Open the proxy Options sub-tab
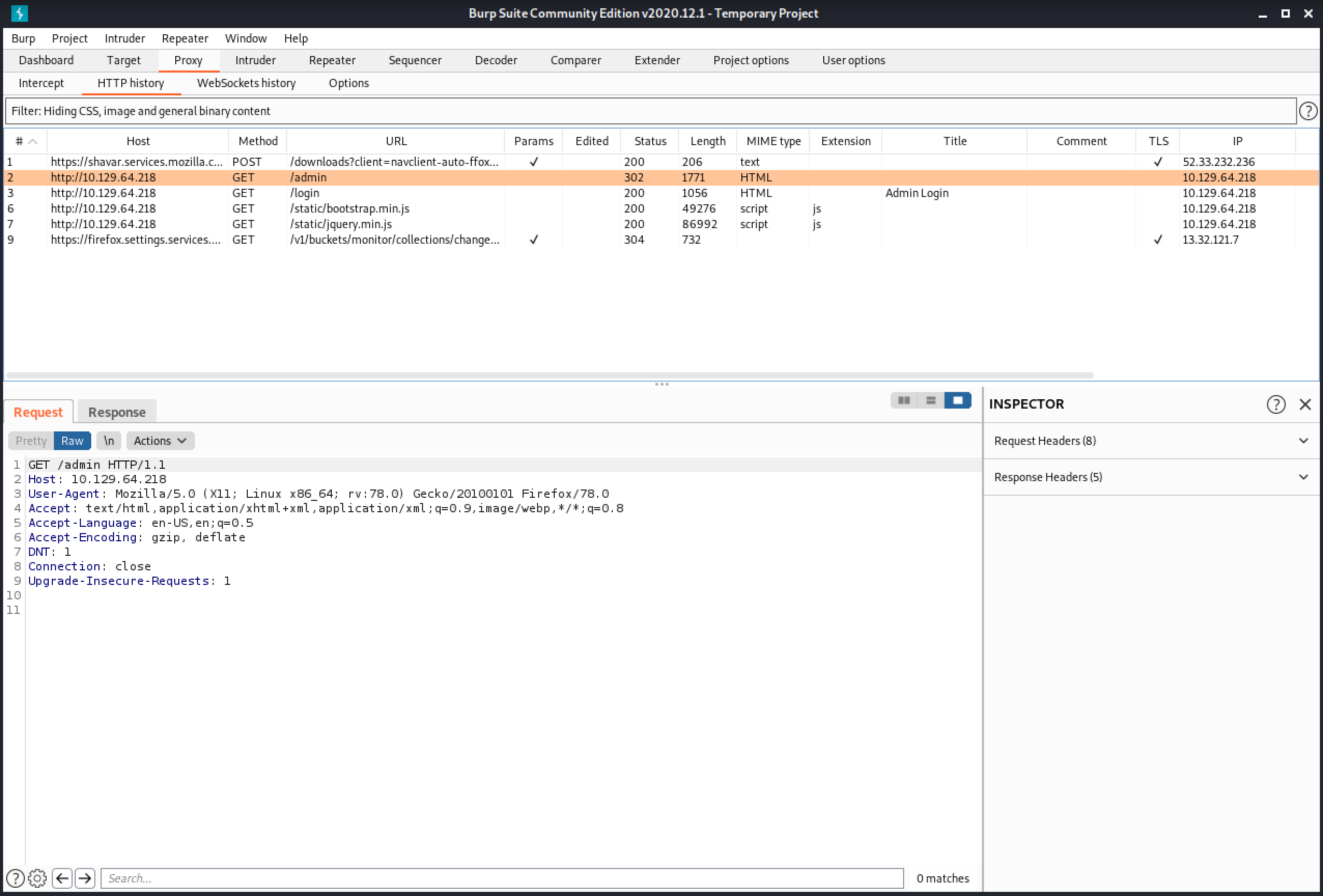 point(349,83)
